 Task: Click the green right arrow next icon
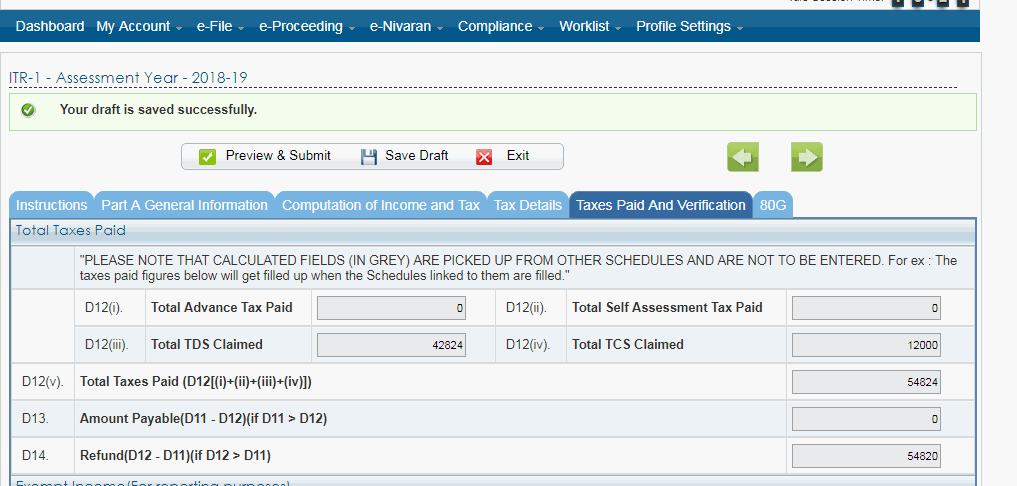pos(806,156)
